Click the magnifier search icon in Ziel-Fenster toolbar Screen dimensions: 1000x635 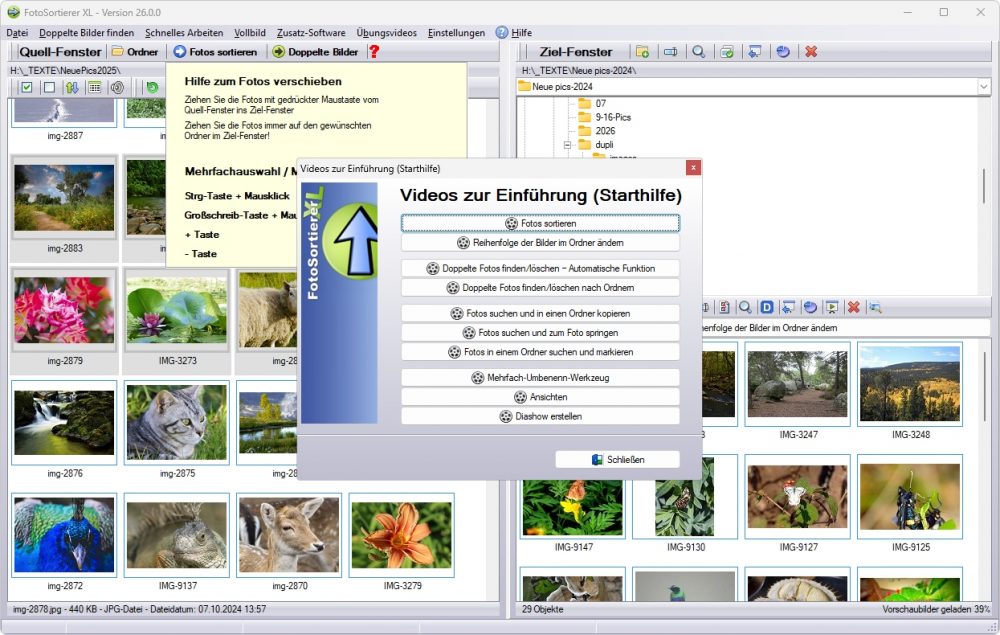pos(699,52)
